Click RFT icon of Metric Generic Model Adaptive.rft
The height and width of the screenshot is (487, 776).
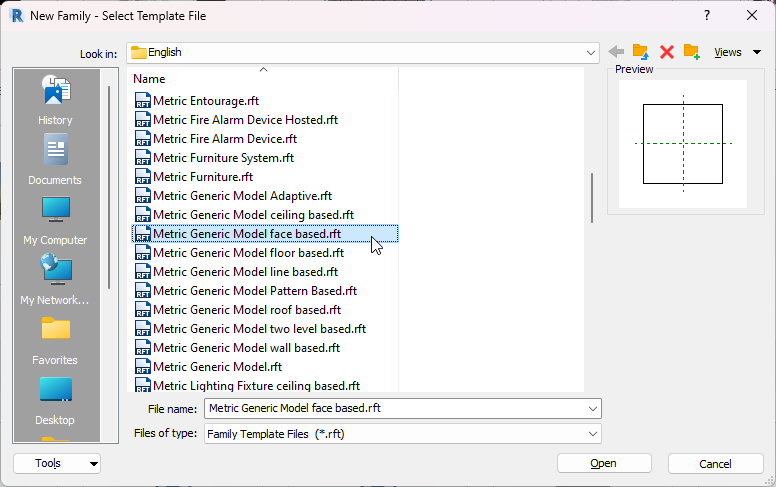pyautogui.click(x=143, y=195)
